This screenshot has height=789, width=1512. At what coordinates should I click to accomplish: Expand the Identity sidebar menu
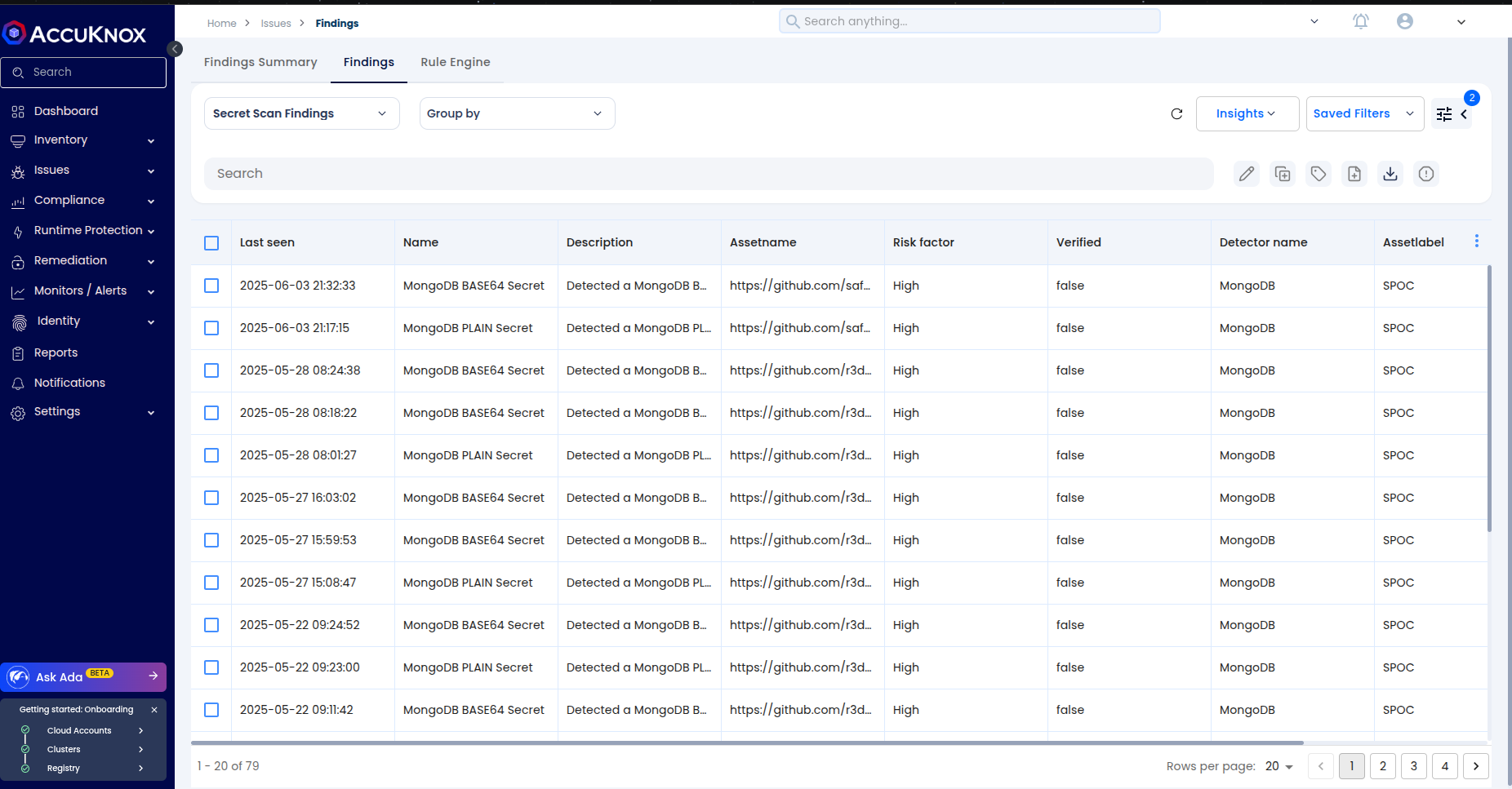coord(83,321)
